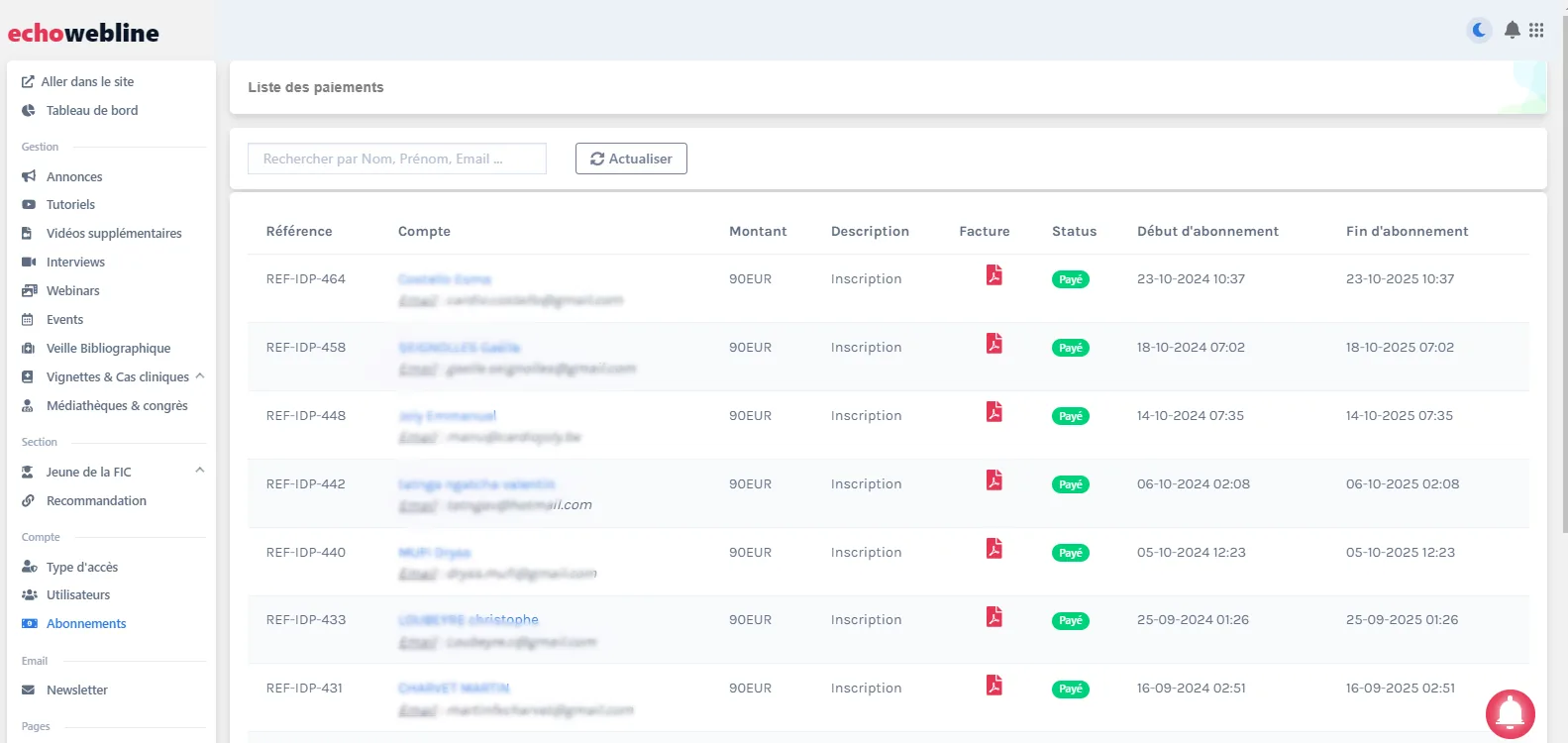
Task: Click Payé status badge for REF-IDP-433
Action: (1071, 620)
